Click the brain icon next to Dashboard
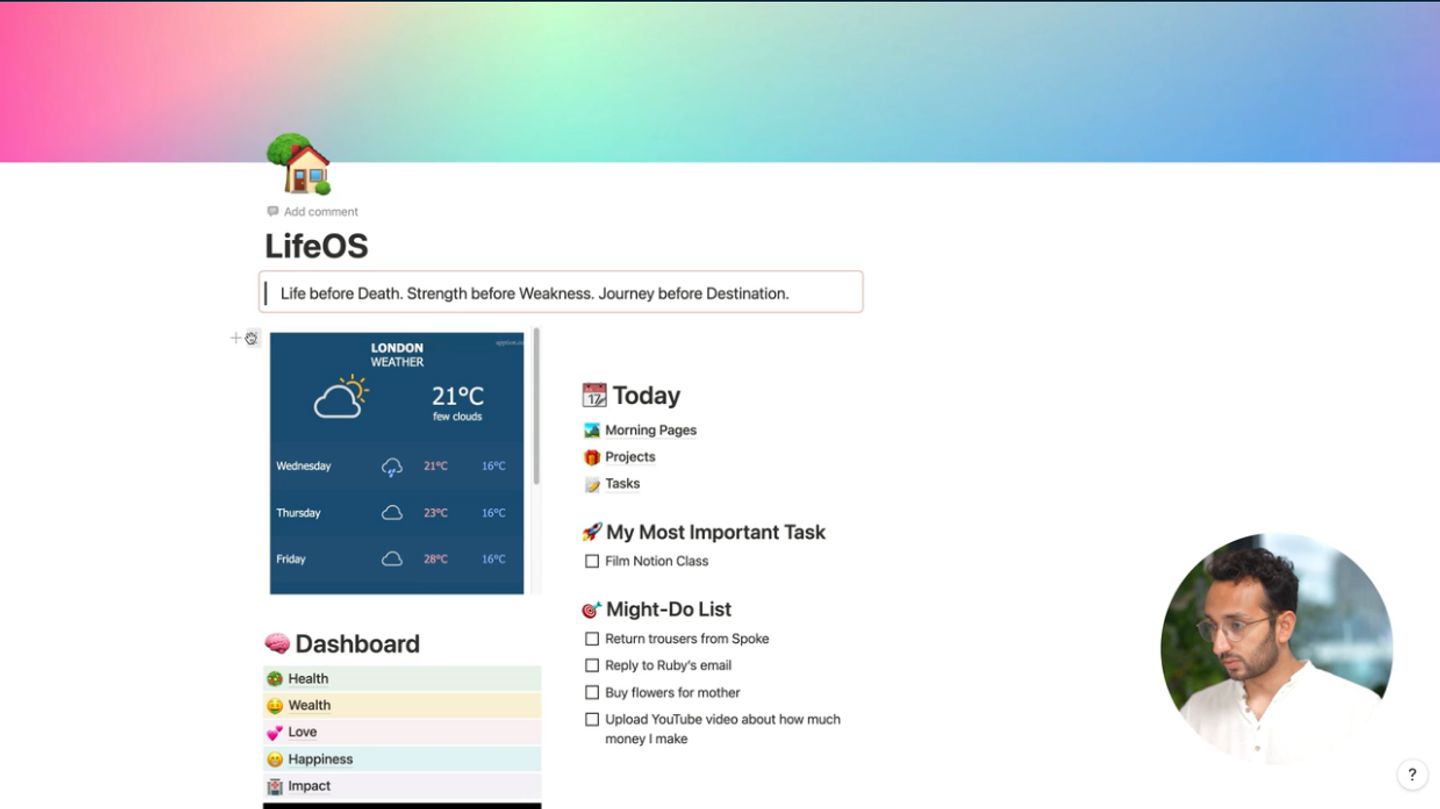This screenshot has height=809, width=1440. (277, 643)
